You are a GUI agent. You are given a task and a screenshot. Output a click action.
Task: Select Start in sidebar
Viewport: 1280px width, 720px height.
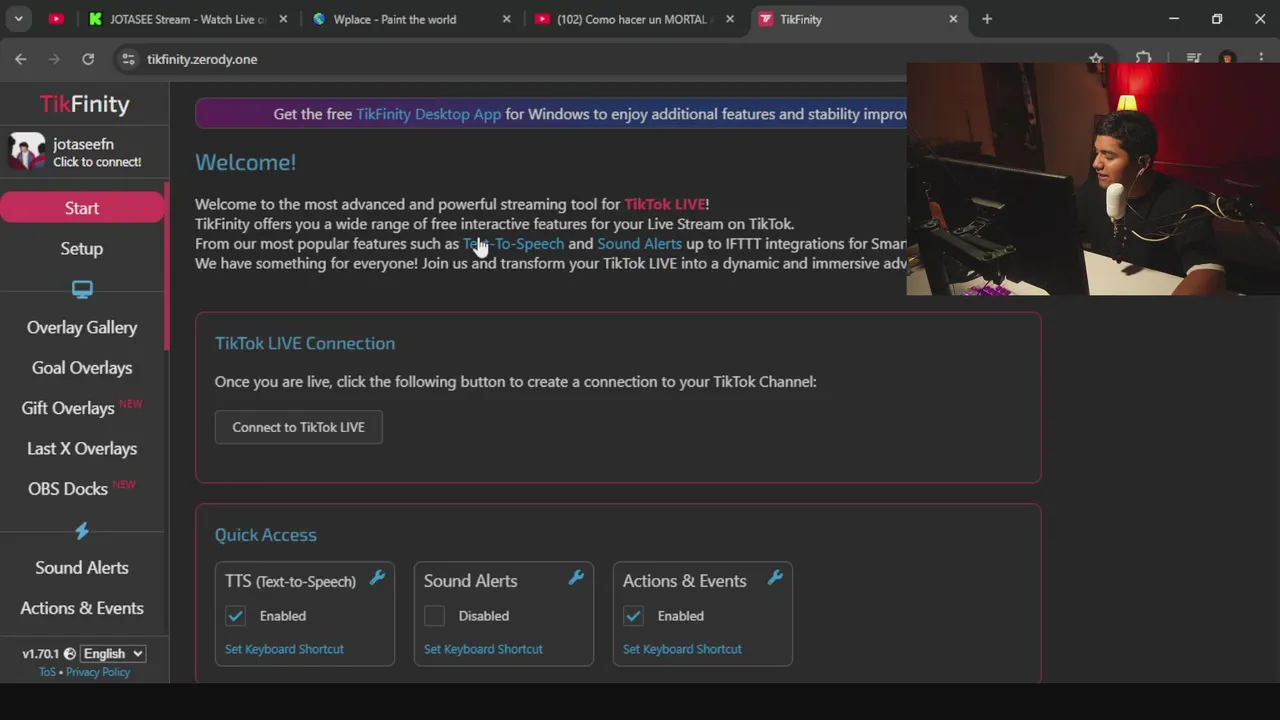[x=82, y=208]
